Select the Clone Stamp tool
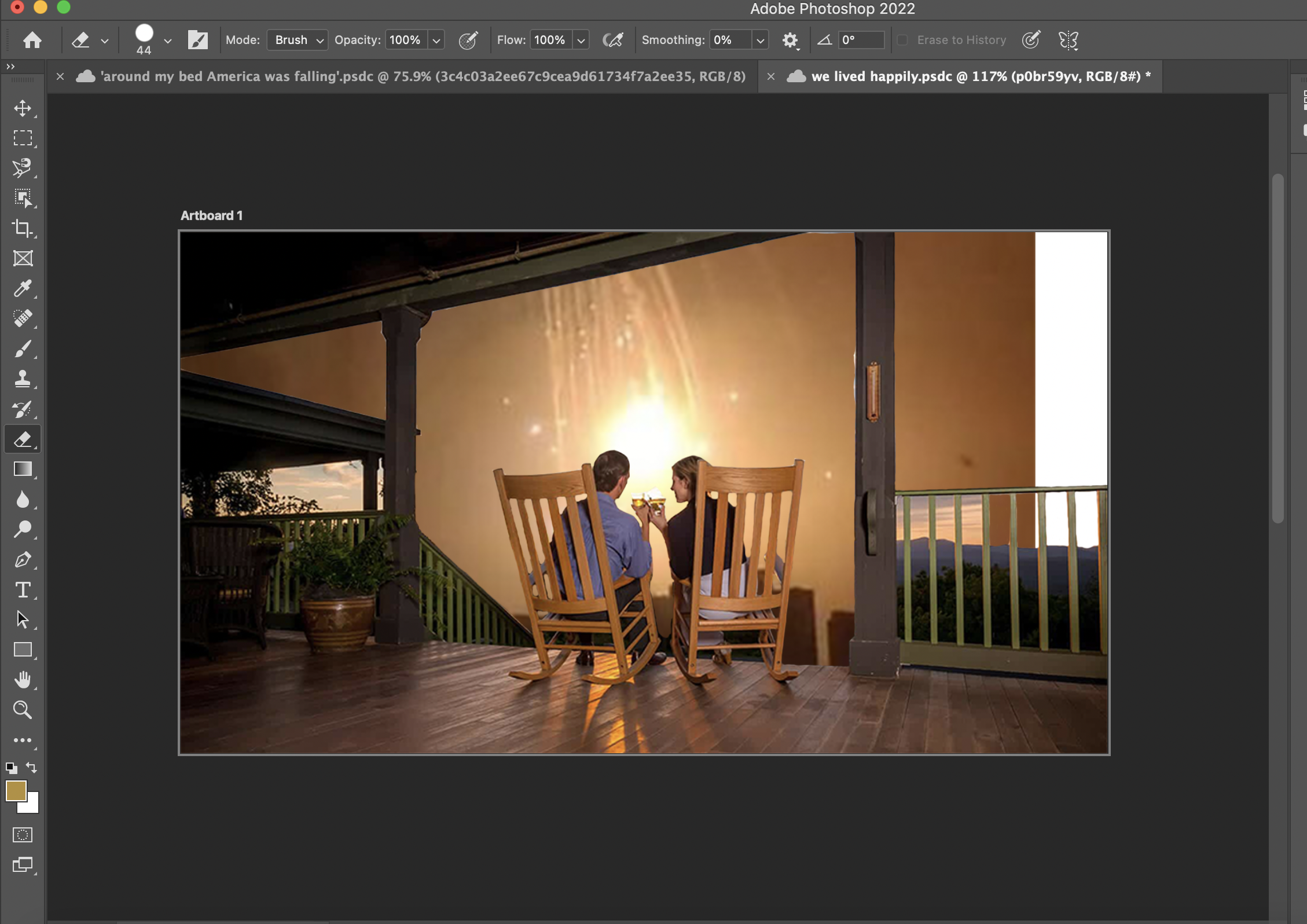 tap(23, 379)
